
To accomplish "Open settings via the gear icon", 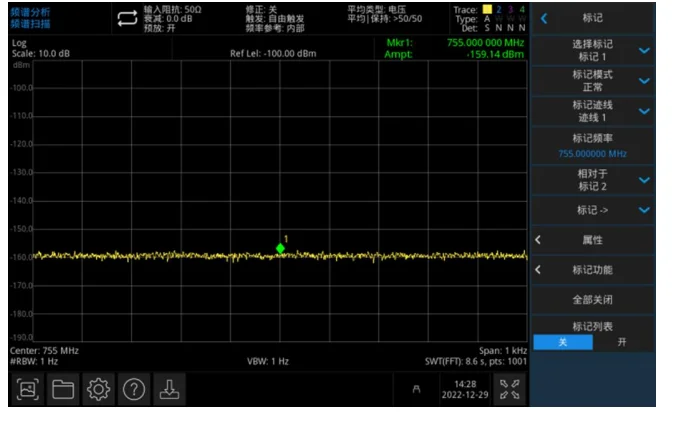I will pos(98,390).
